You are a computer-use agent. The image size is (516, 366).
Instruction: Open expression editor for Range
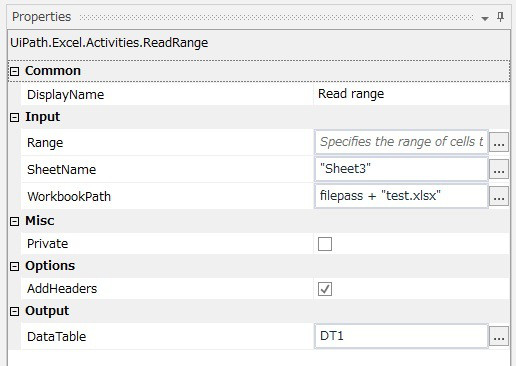(x=499, y=142)
